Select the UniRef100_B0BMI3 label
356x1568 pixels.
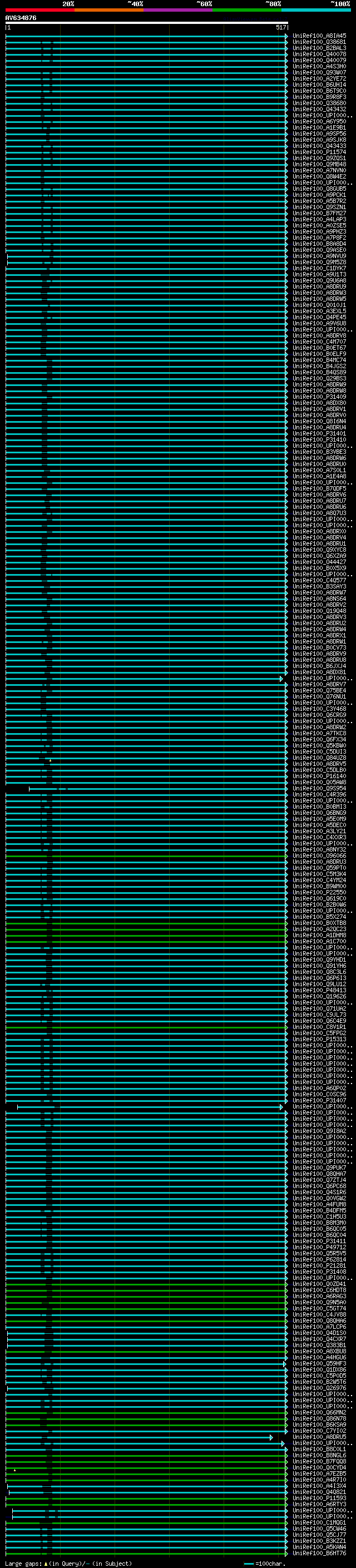click(319, 807)
